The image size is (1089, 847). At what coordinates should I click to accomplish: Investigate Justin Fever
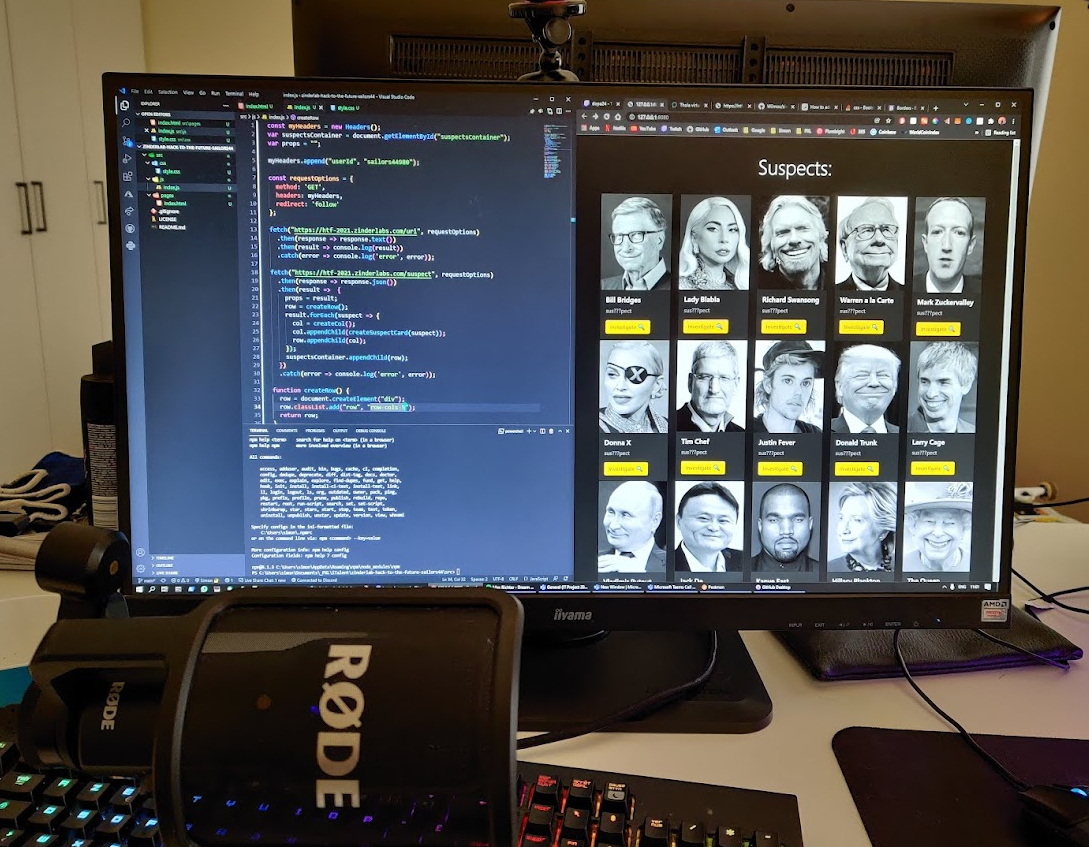[779, 469]
